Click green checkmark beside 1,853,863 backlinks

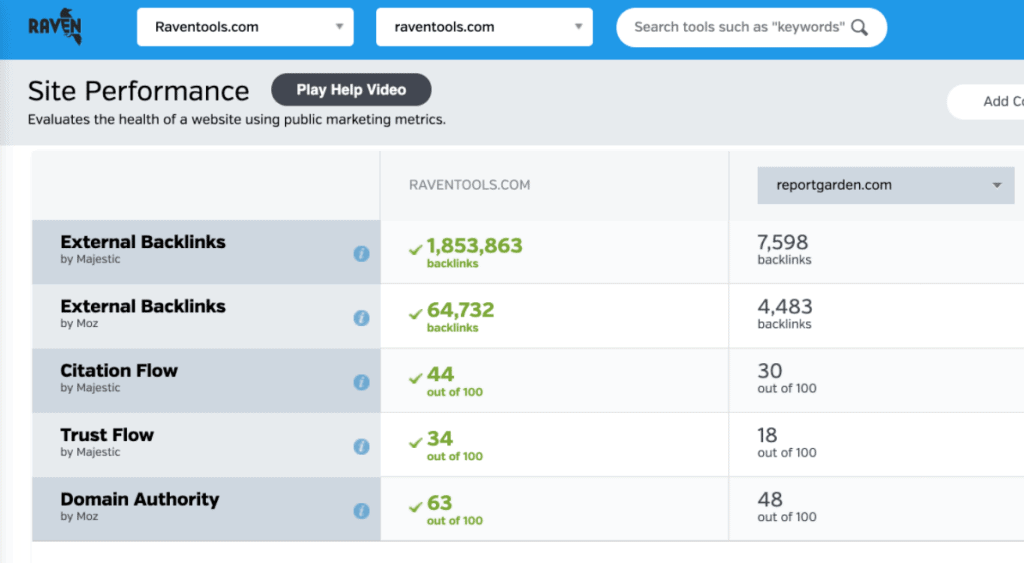415,249
